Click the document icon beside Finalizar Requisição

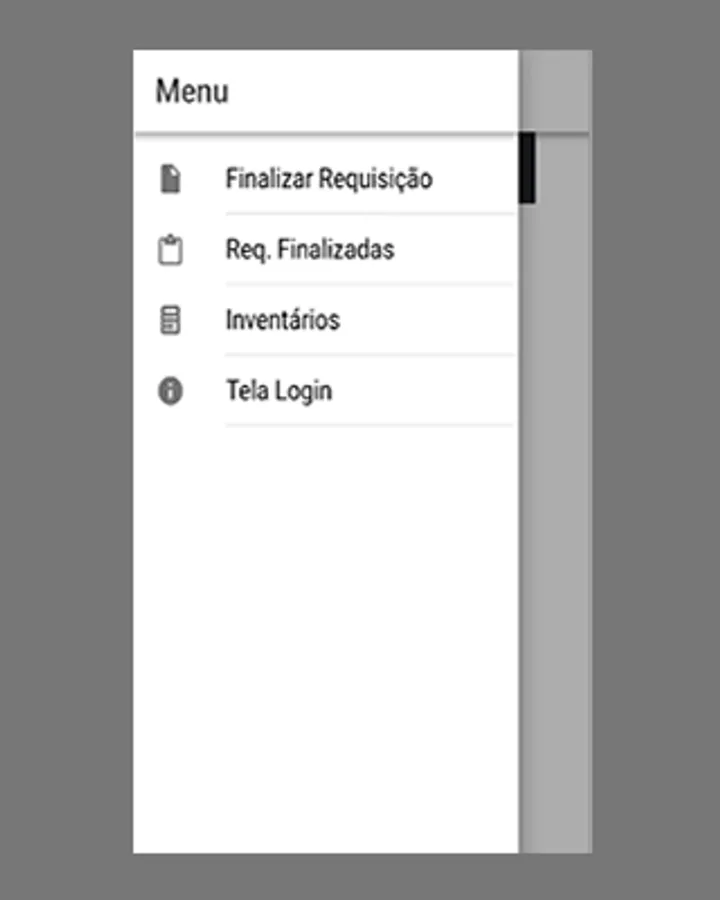pos(170,179)
